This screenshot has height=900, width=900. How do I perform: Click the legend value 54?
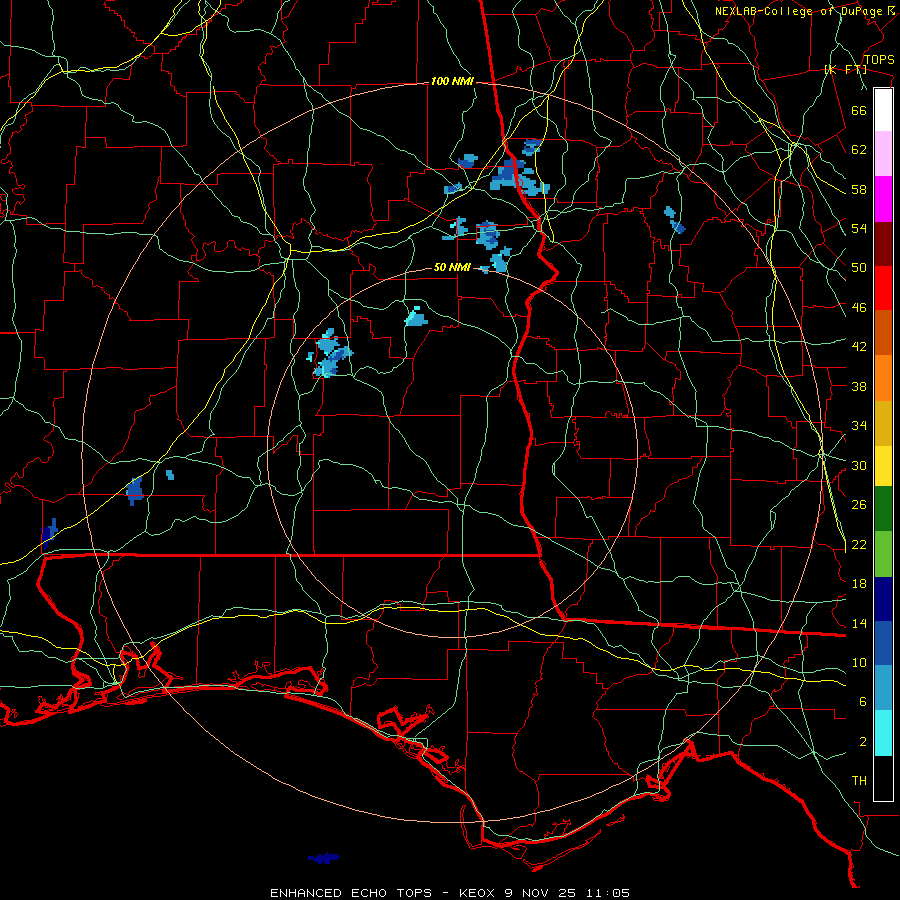859,228
